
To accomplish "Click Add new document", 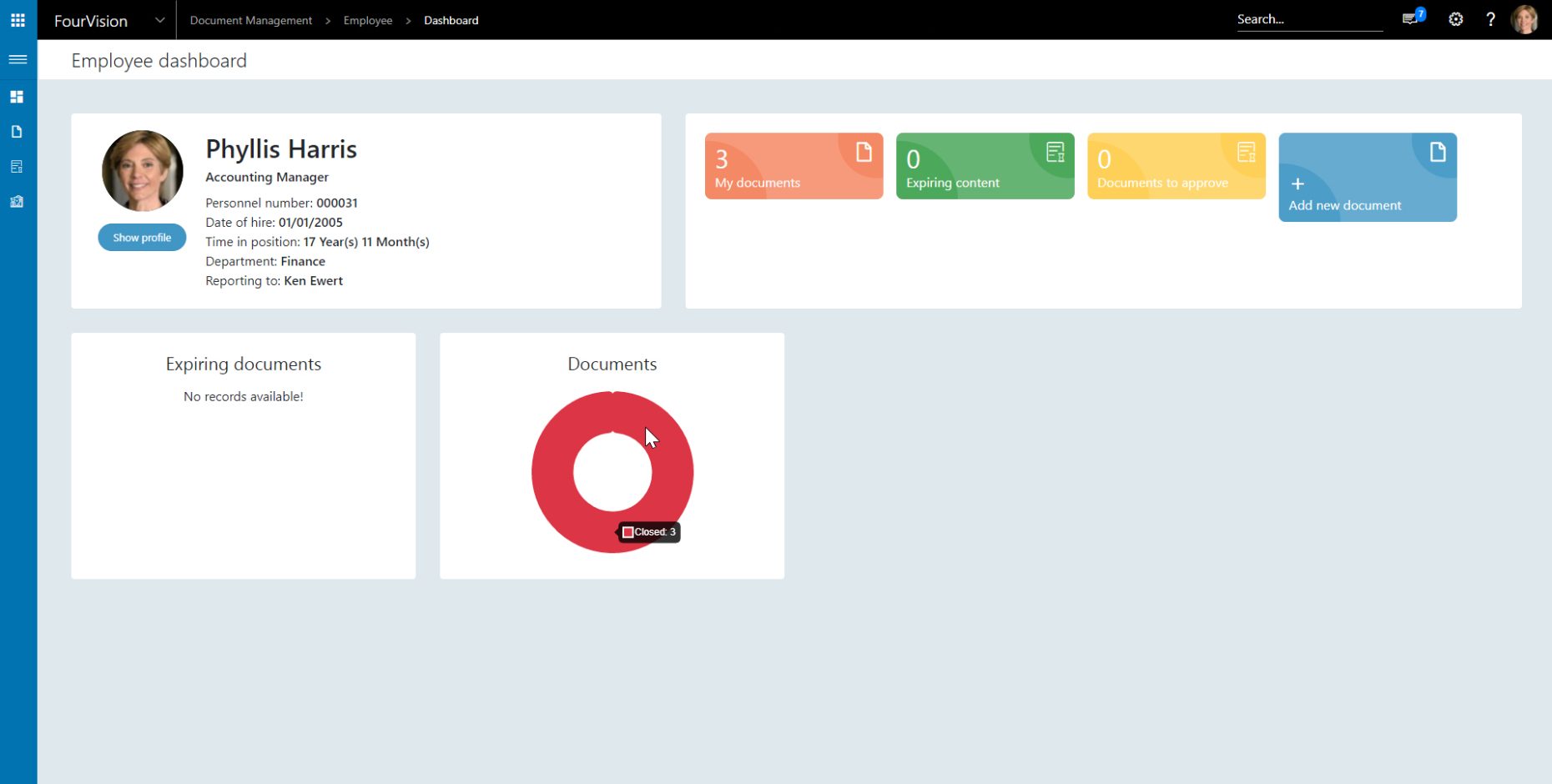I will tap(1367, 177).
